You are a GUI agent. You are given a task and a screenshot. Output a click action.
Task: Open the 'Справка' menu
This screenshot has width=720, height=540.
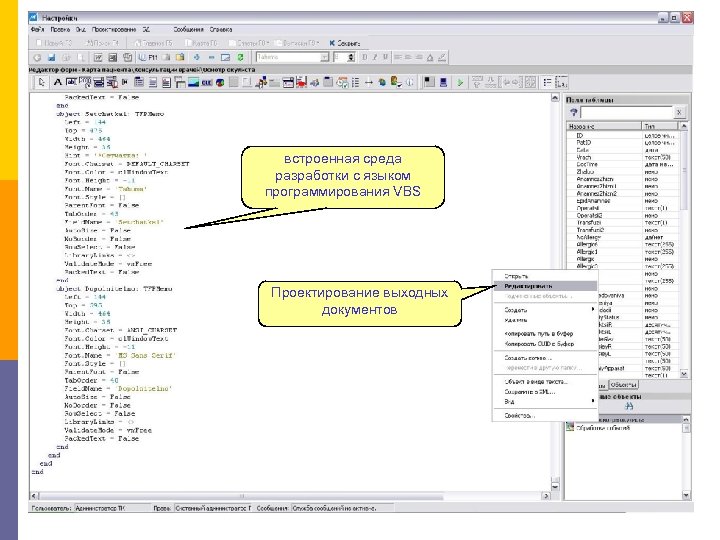pyautogui.click(x=221, y=29)
